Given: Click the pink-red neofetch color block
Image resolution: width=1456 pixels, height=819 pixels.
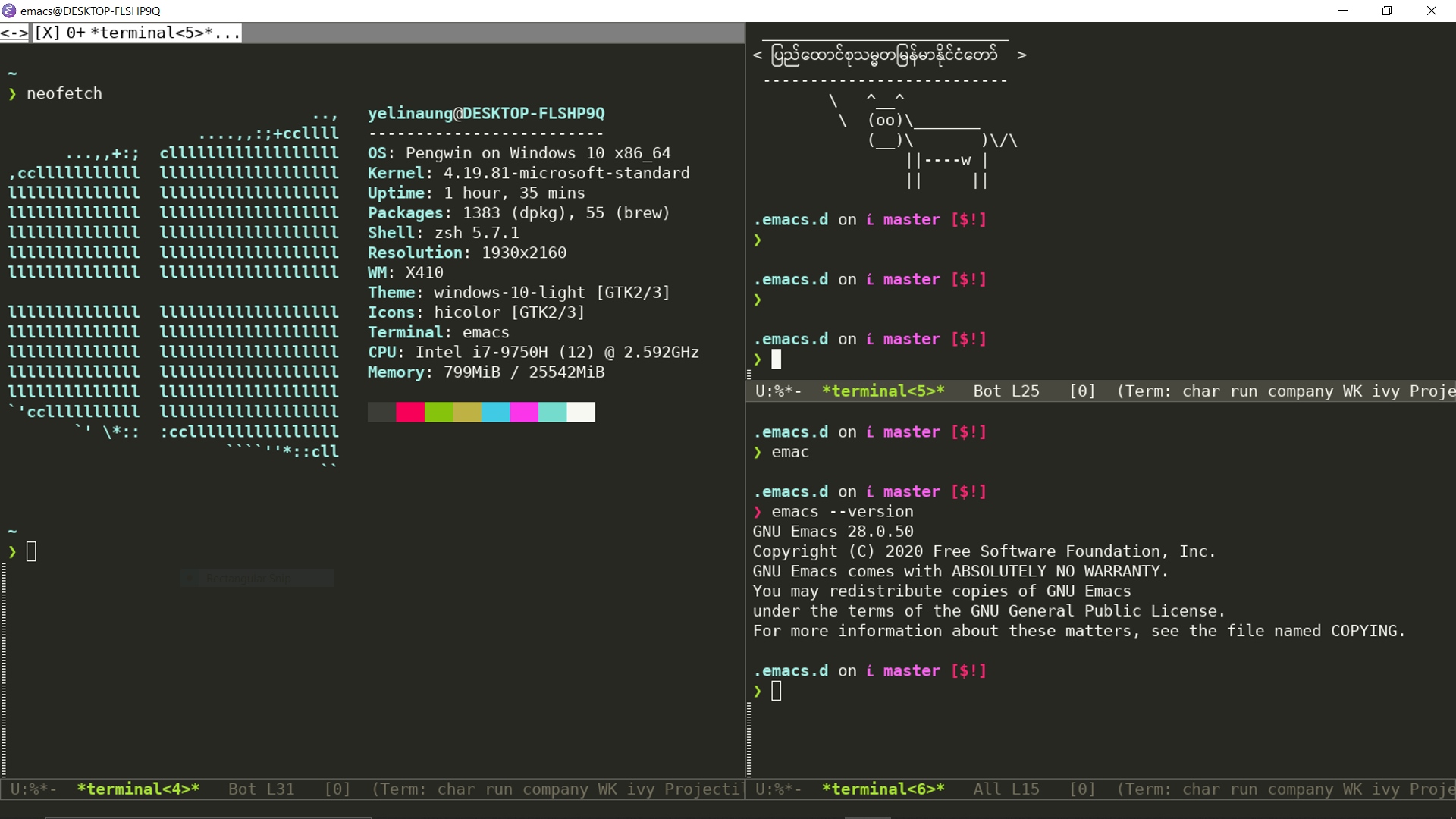Looking at the screenshot, I should (x=410, y=412).
